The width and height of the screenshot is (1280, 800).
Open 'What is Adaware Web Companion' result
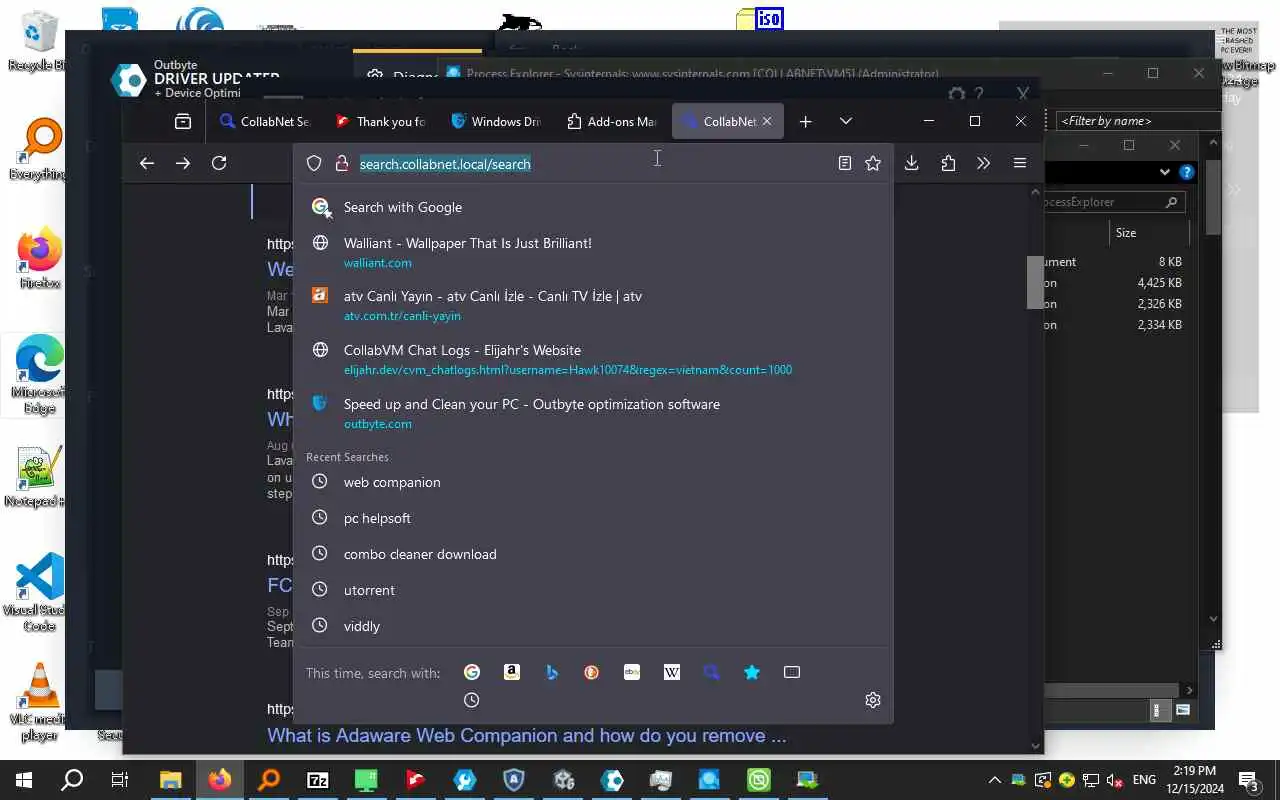pyautogui.click(x=526, y=735)
